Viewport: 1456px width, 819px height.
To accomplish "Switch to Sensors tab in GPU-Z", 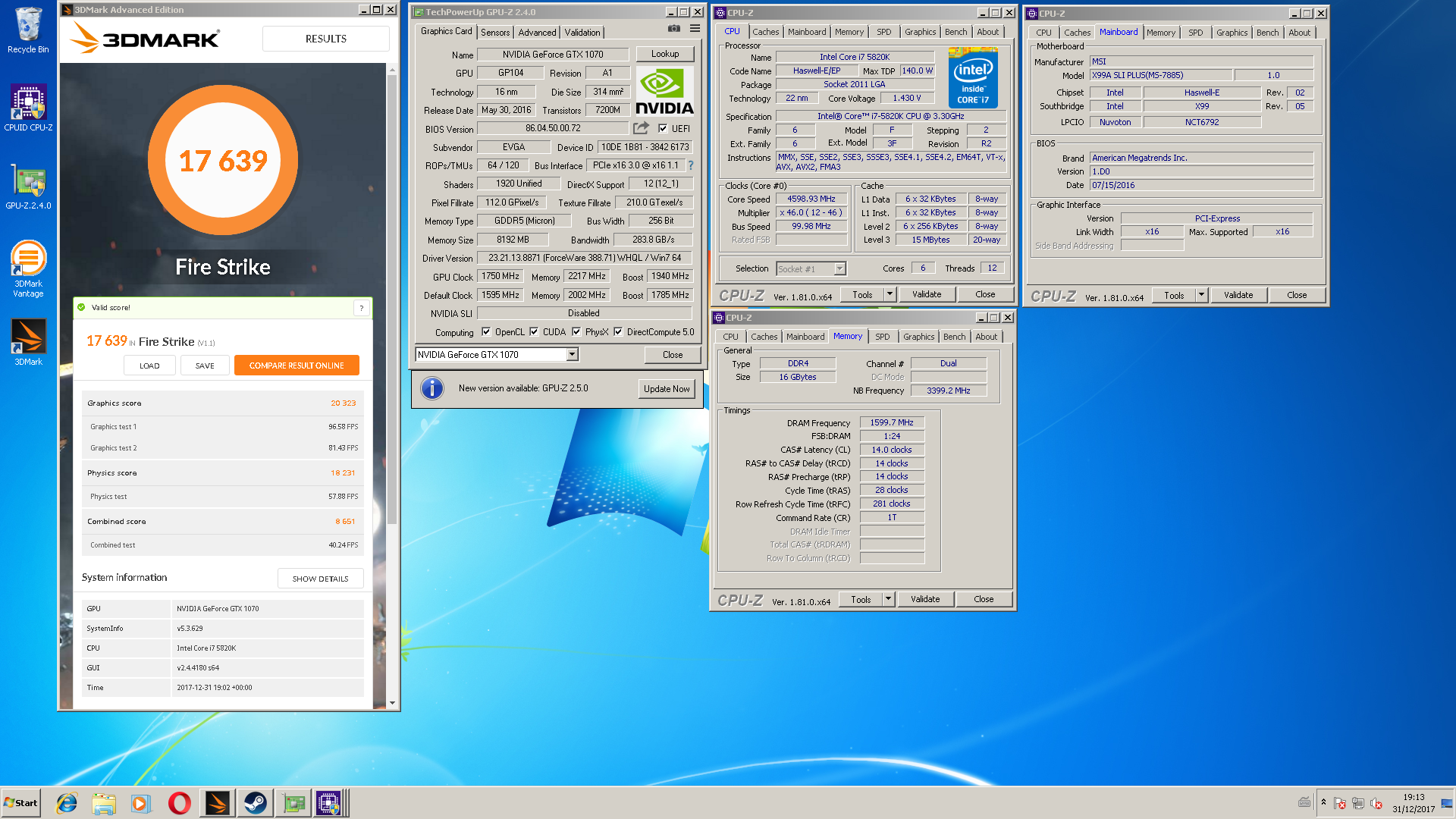I will [x=495, y=32].
